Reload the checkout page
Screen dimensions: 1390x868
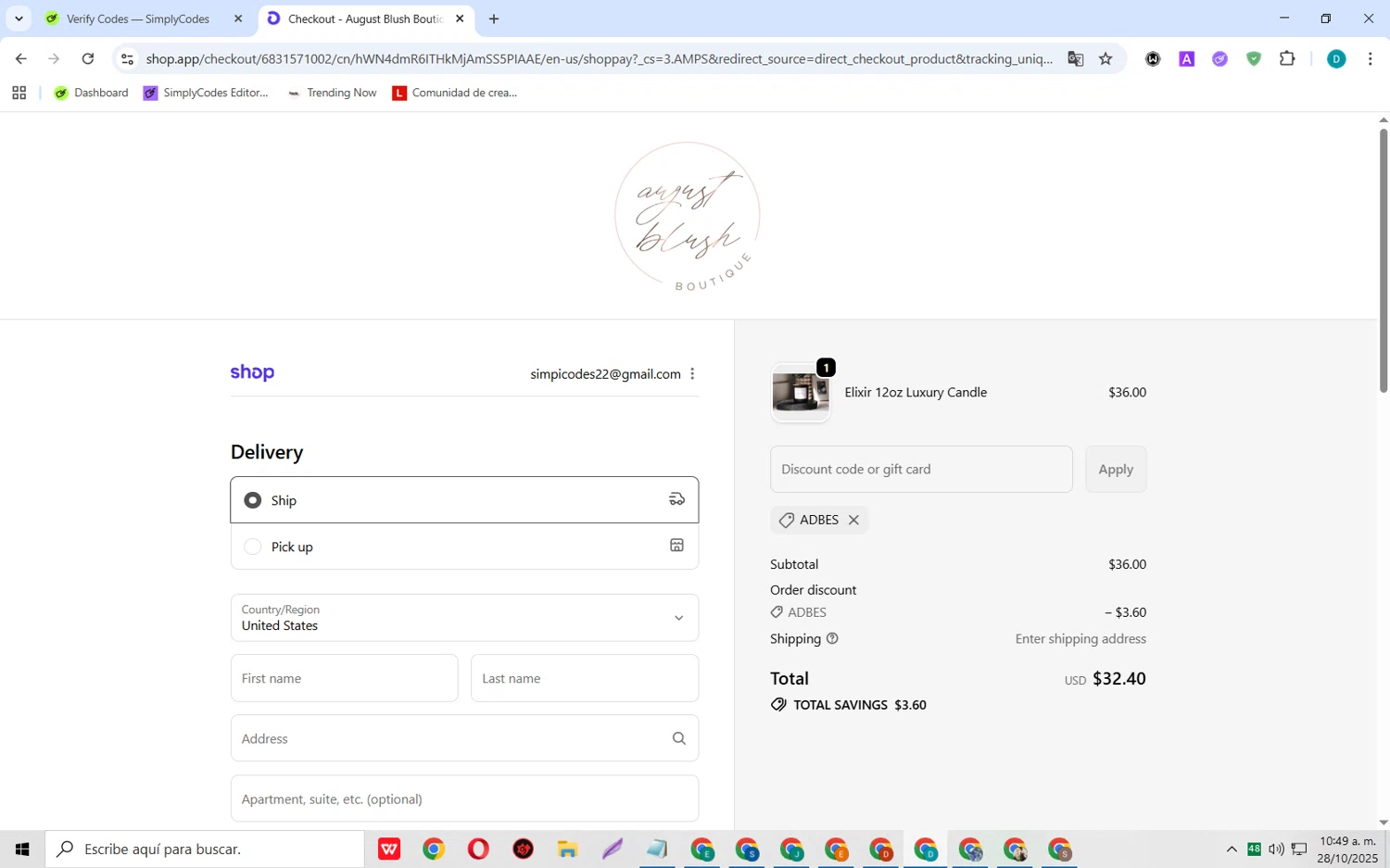(88, 58)
